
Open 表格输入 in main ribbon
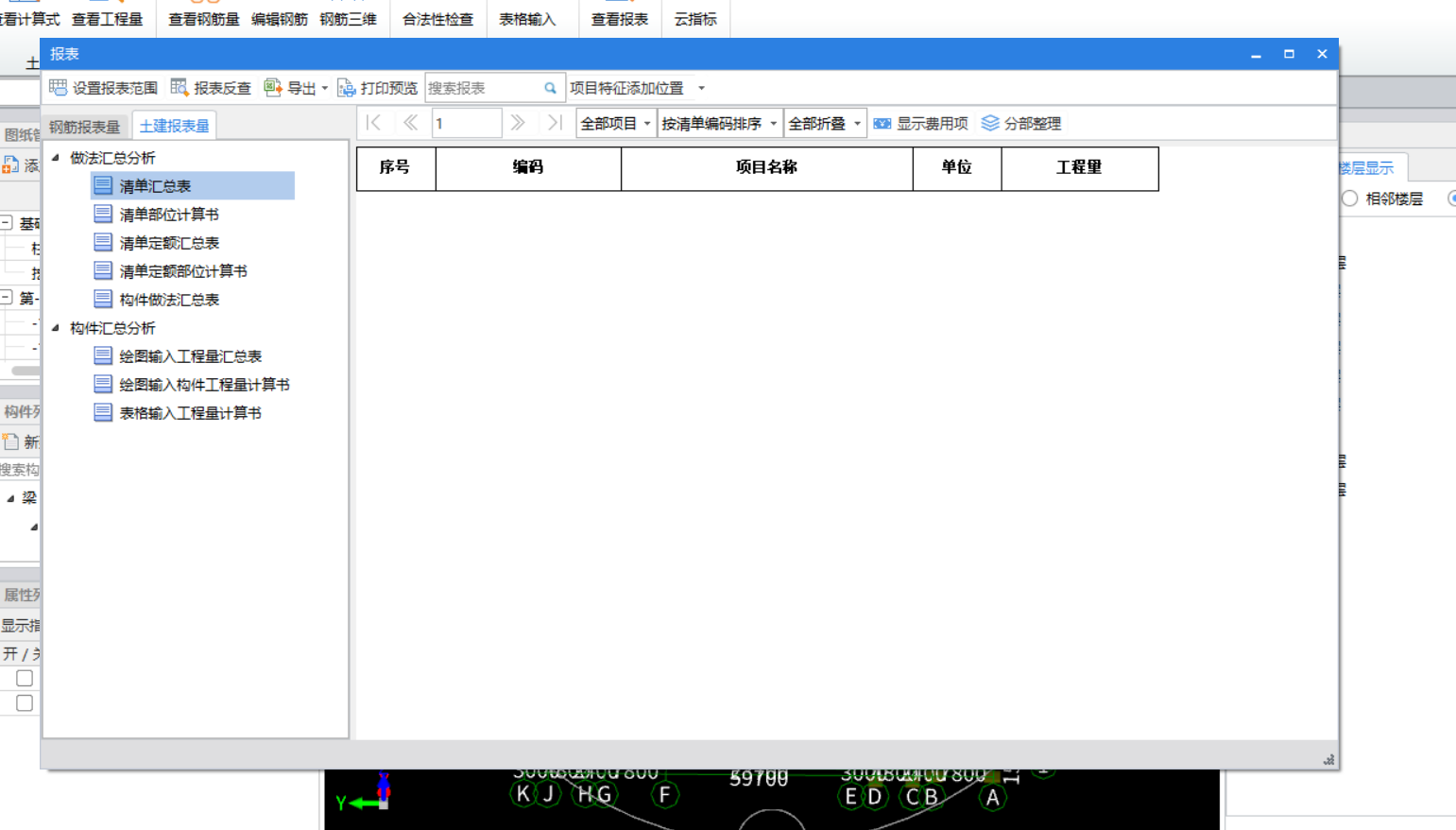pos(527,19)
